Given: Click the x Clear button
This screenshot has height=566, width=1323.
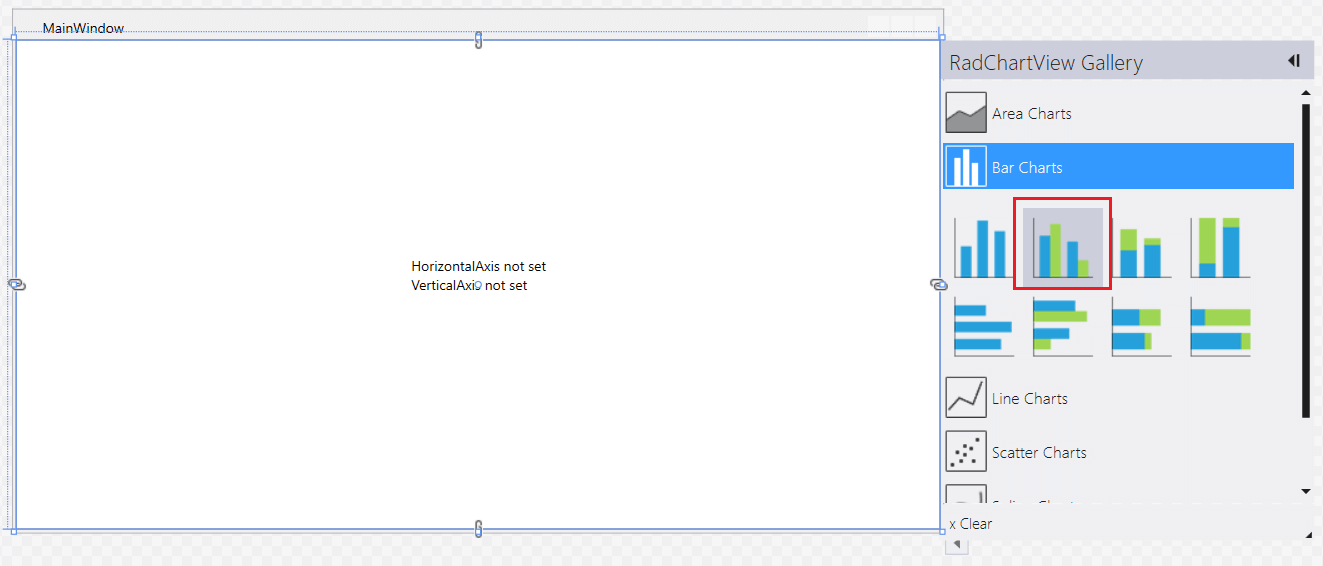Looking at the screenshot, I should coord(971,523).
